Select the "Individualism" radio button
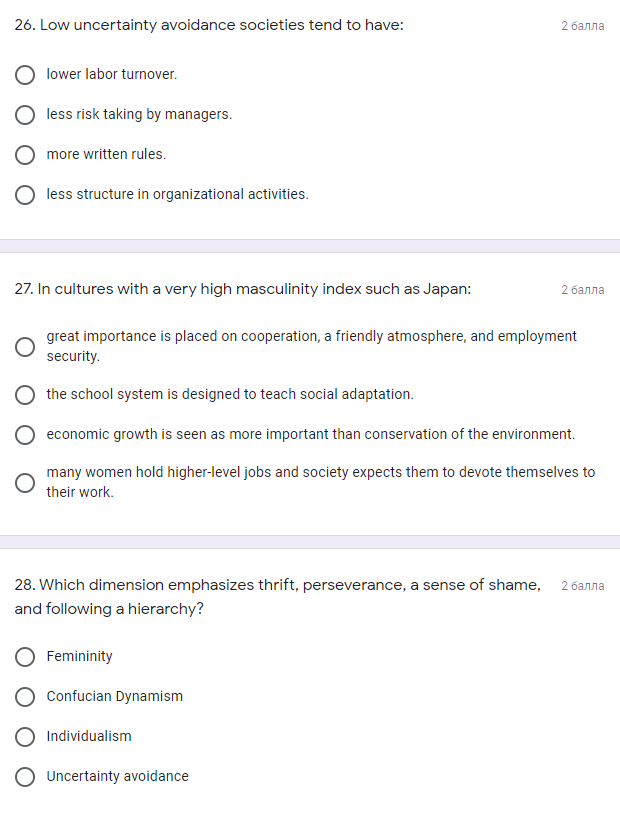This screenshot has width=620, height=819. (x=25, y=736)
